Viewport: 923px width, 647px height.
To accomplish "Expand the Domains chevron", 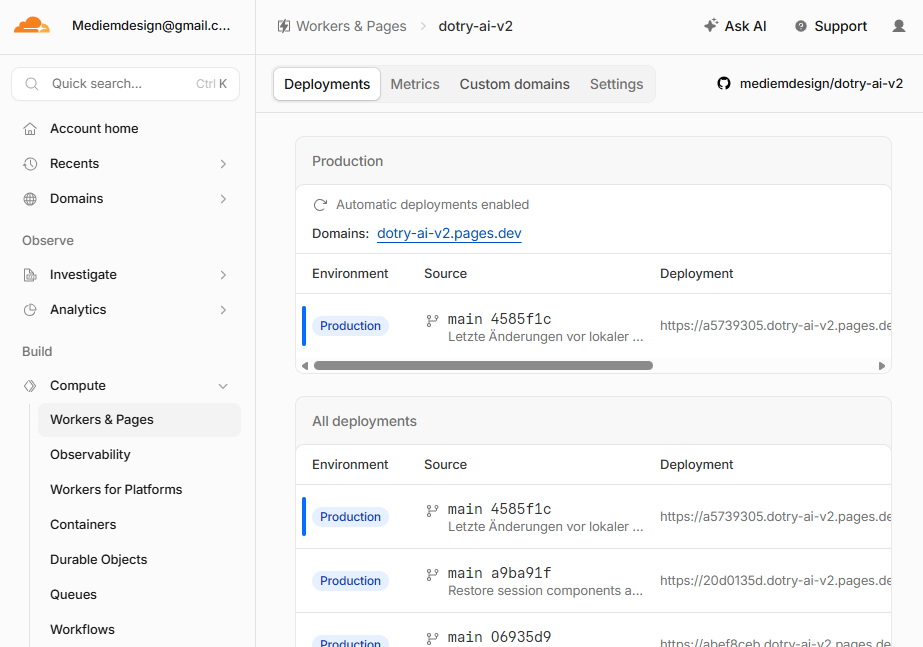I will (223, 199).
